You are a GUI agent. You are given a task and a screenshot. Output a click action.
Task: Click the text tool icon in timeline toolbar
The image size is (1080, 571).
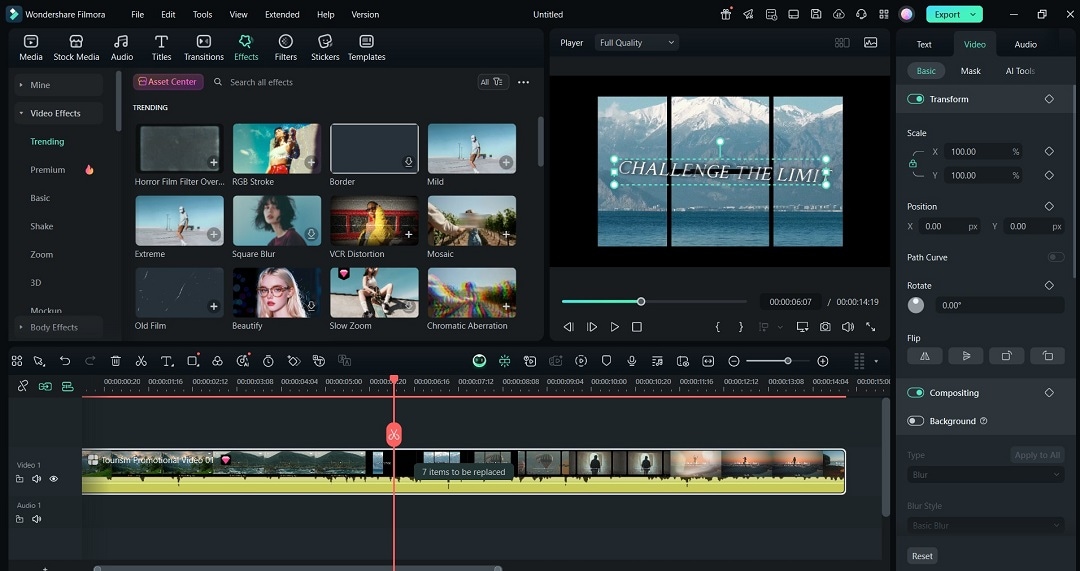point(167,361)
